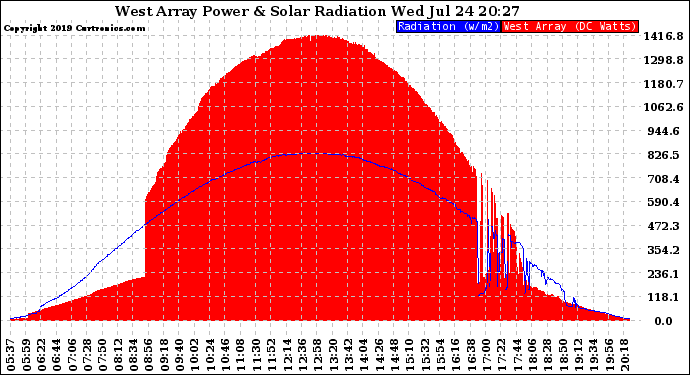Click the x-axis time label 09:18

164,355
